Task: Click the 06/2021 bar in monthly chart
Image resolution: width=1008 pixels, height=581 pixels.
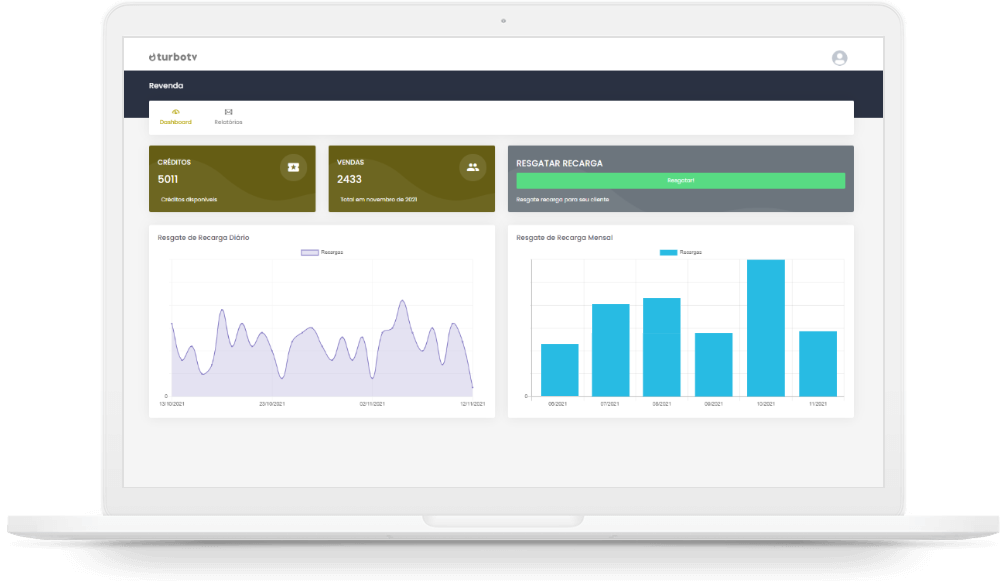Action: click(560, 370)
